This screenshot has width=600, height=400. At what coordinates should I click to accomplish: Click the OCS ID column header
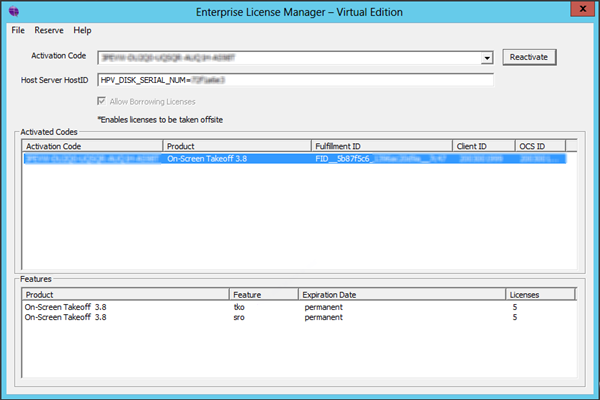coord(540,146)
